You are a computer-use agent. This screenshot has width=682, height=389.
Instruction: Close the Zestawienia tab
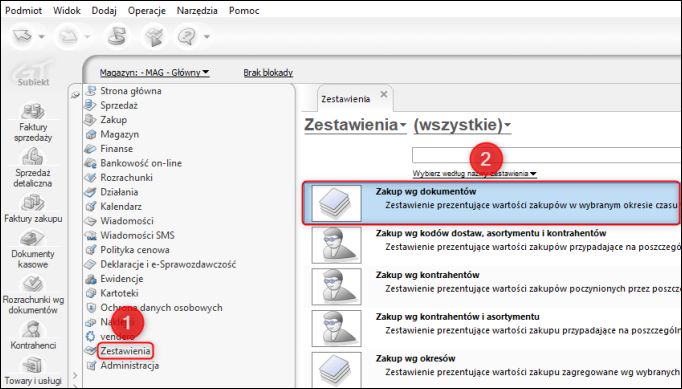(384, 94)
